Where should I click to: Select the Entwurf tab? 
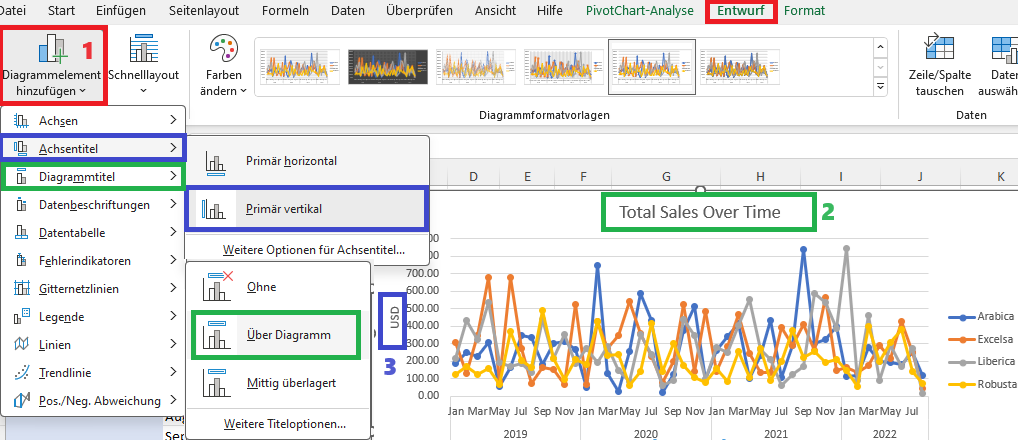741,11
